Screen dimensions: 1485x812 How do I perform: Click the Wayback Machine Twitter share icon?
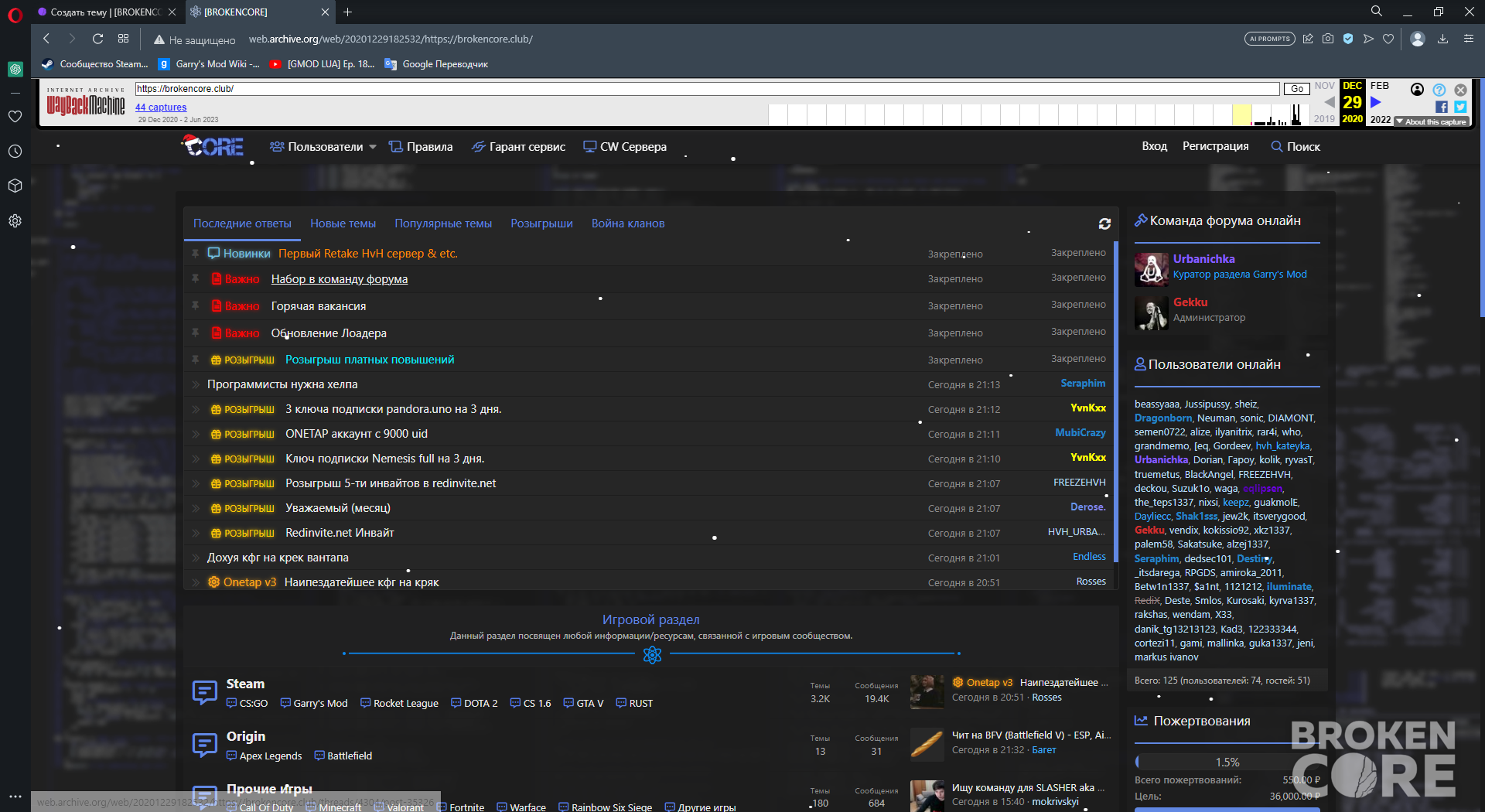(1460, 107)
